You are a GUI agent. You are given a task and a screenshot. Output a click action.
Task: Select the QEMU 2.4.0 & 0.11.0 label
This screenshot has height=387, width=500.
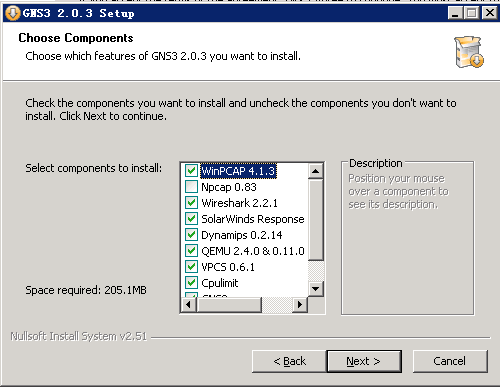[253, 251]
